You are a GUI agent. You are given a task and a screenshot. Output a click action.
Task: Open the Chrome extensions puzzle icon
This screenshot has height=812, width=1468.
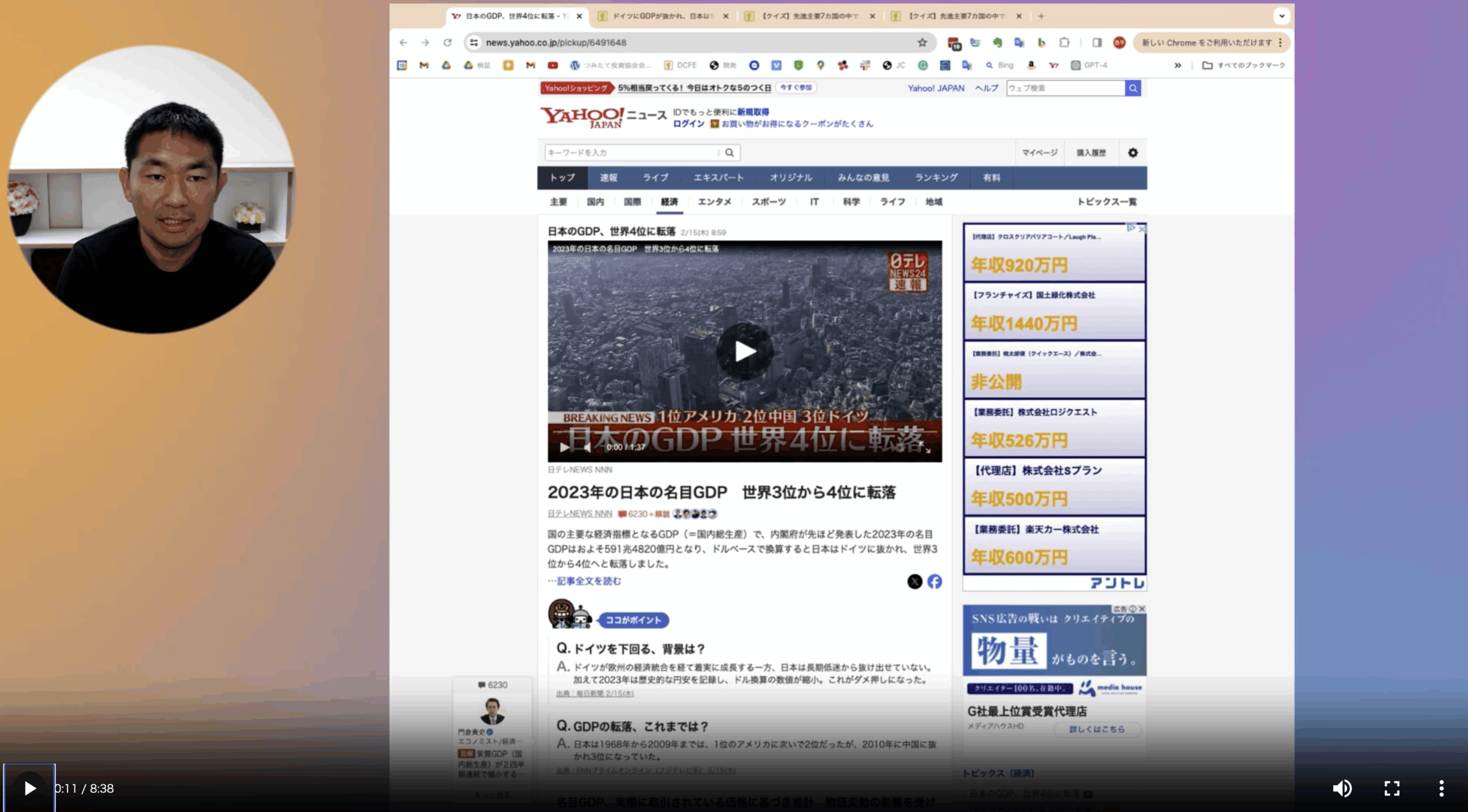coord(1064,42)
